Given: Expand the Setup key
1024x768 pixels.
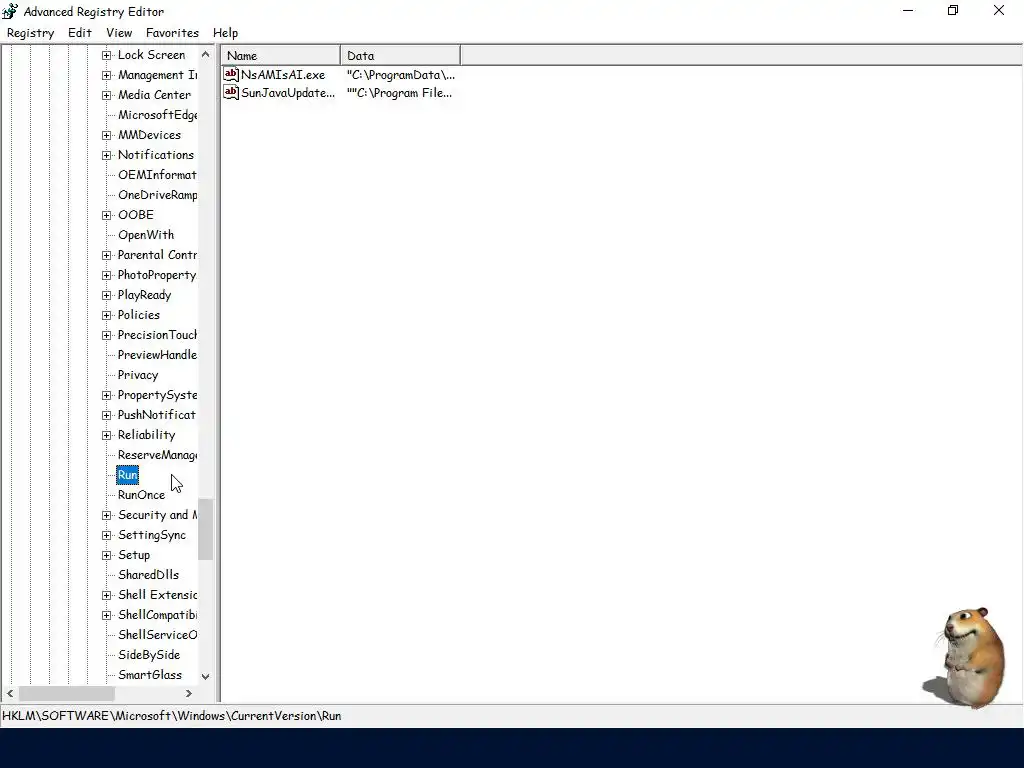Looking at the screenshot, I should 106,555.
